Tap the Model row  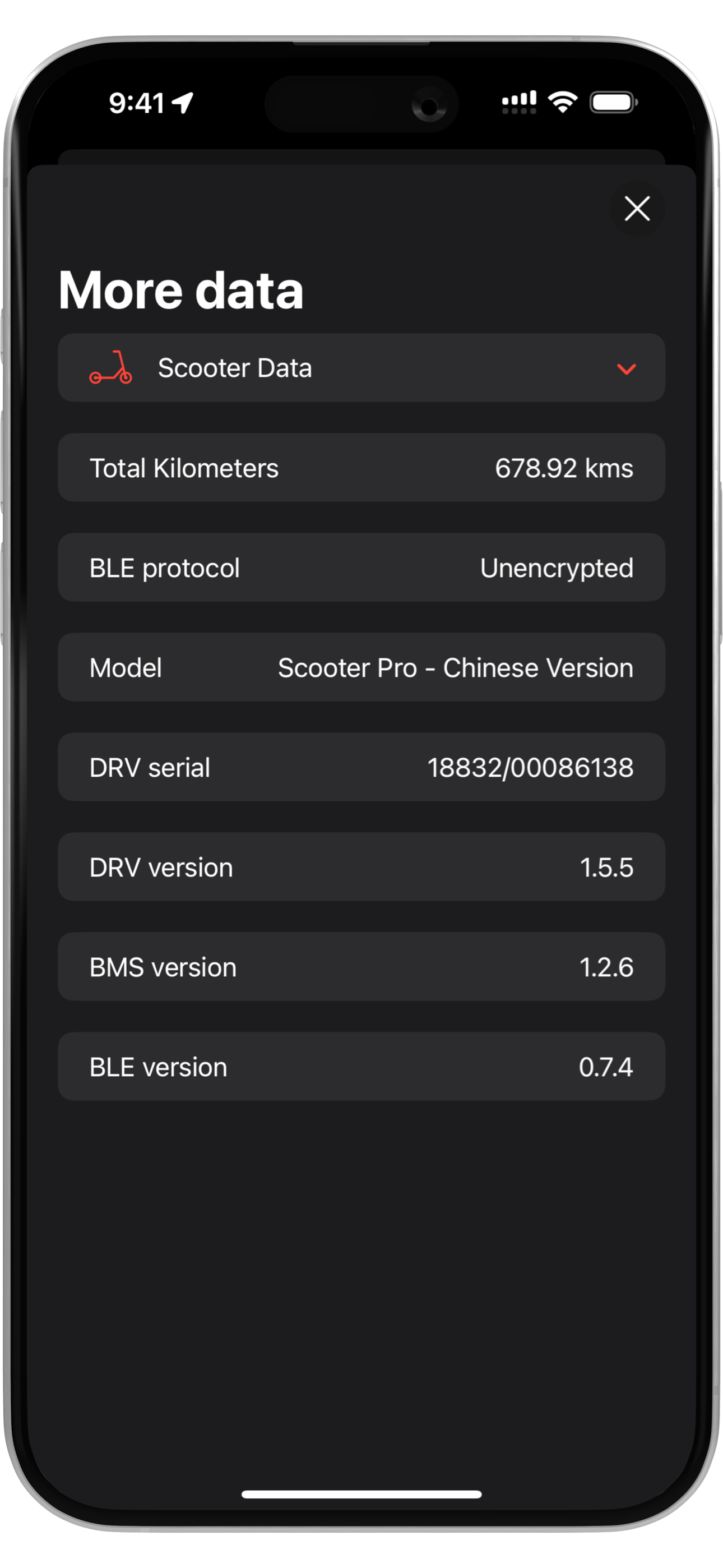361,667
